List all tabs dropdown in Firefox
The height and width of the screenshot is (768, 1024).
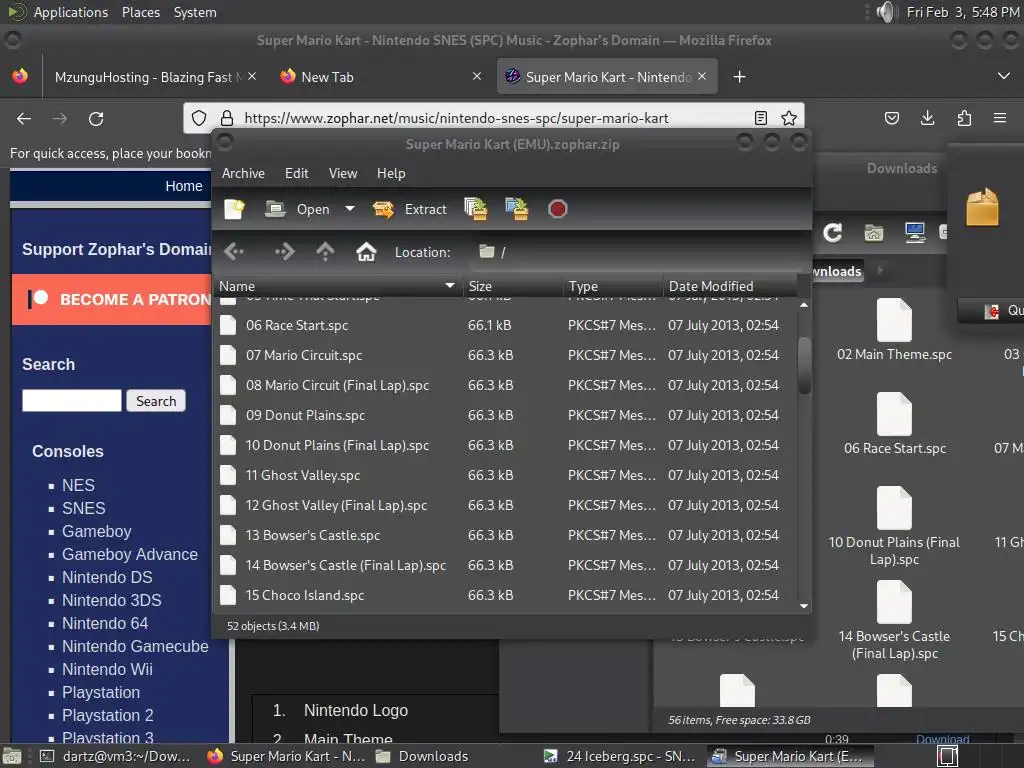[x=1004, y=76]
